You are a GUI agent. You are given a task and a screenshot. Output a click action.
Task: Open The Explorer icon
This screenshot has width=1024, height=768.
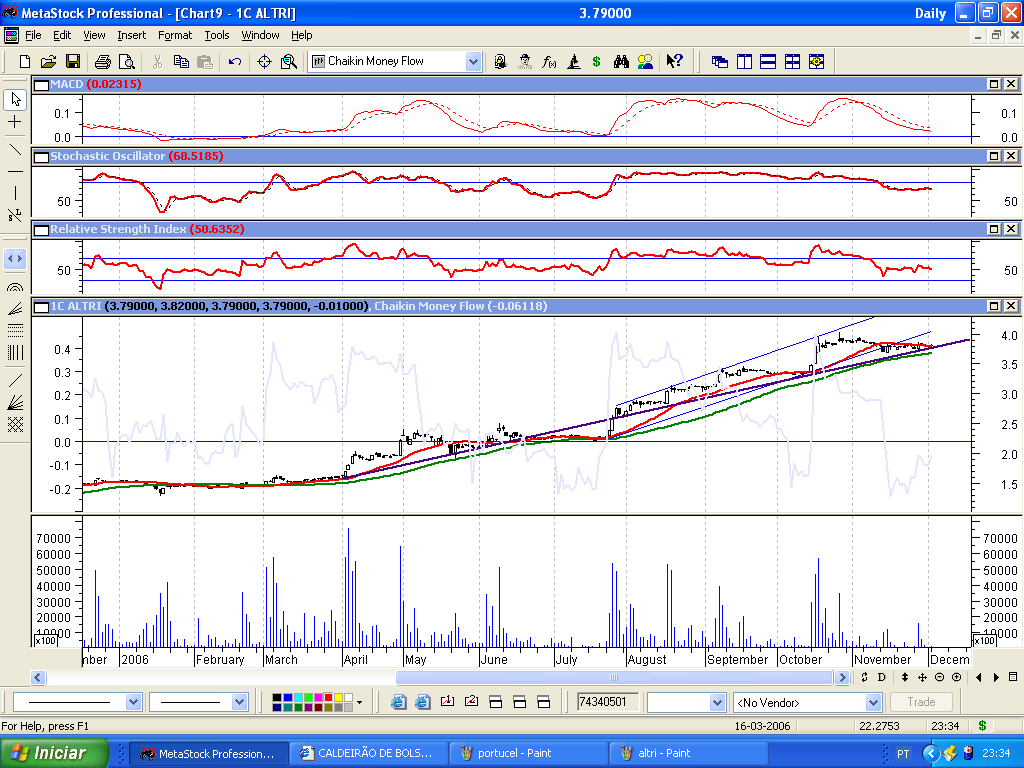click(524, 61)
